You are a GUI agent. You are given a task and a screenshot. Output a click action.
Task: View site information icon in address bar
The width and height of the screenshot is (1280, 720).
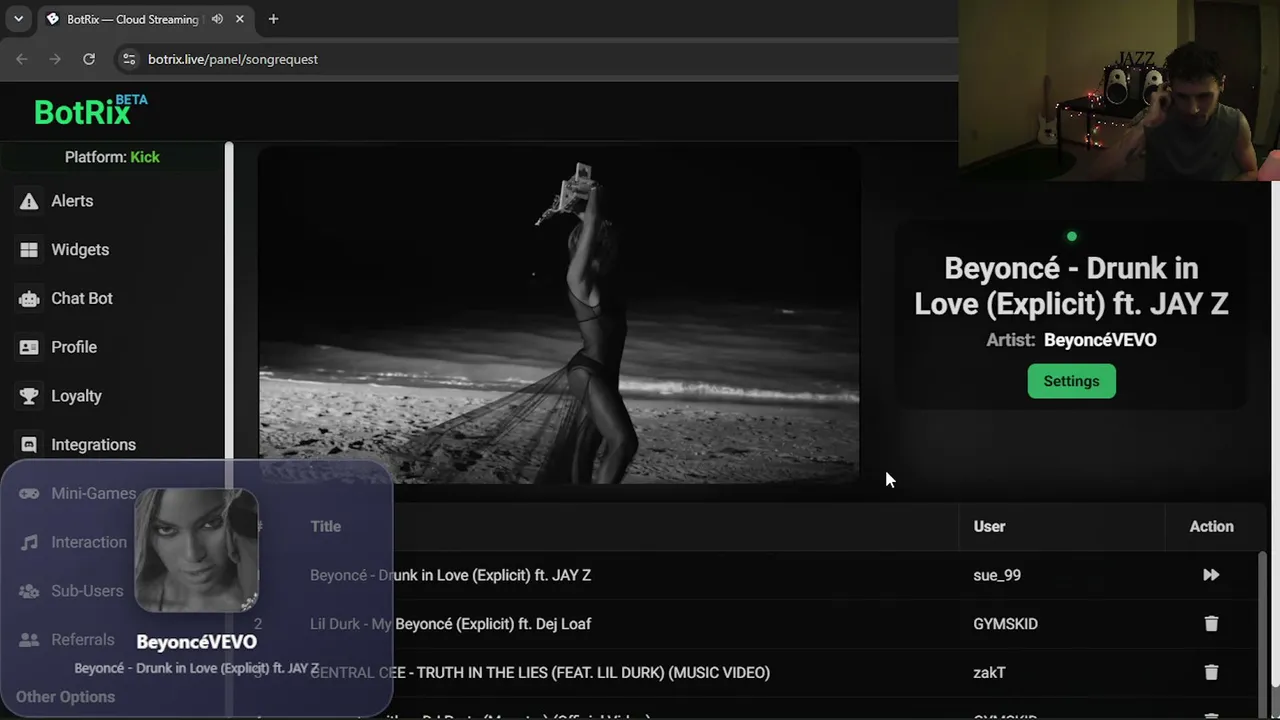tap(129, 59)
